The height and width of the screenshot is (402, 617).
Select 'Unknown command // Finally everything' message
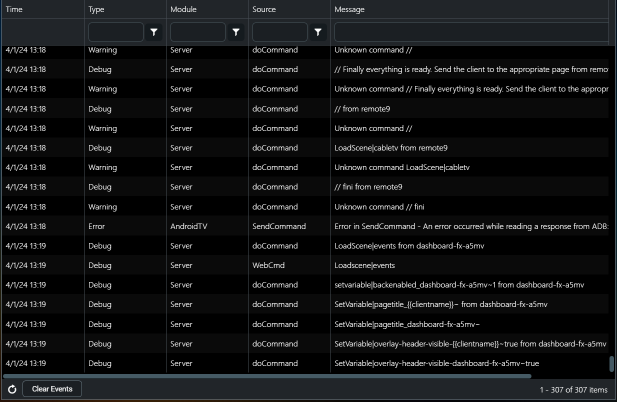471,89
